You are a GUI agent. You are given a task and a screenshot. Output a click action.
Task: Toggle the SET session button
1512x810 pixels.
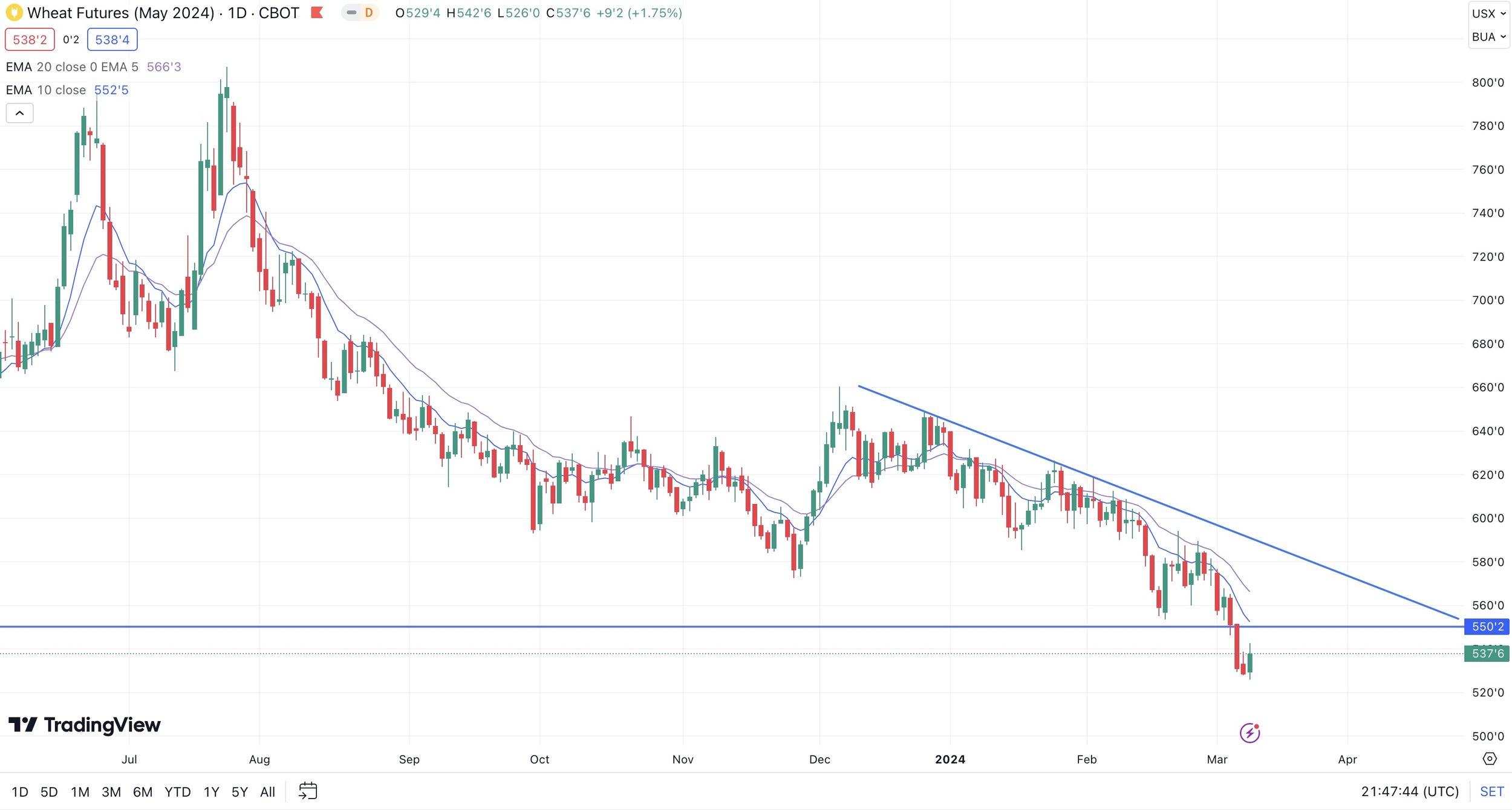(1491, 791)
